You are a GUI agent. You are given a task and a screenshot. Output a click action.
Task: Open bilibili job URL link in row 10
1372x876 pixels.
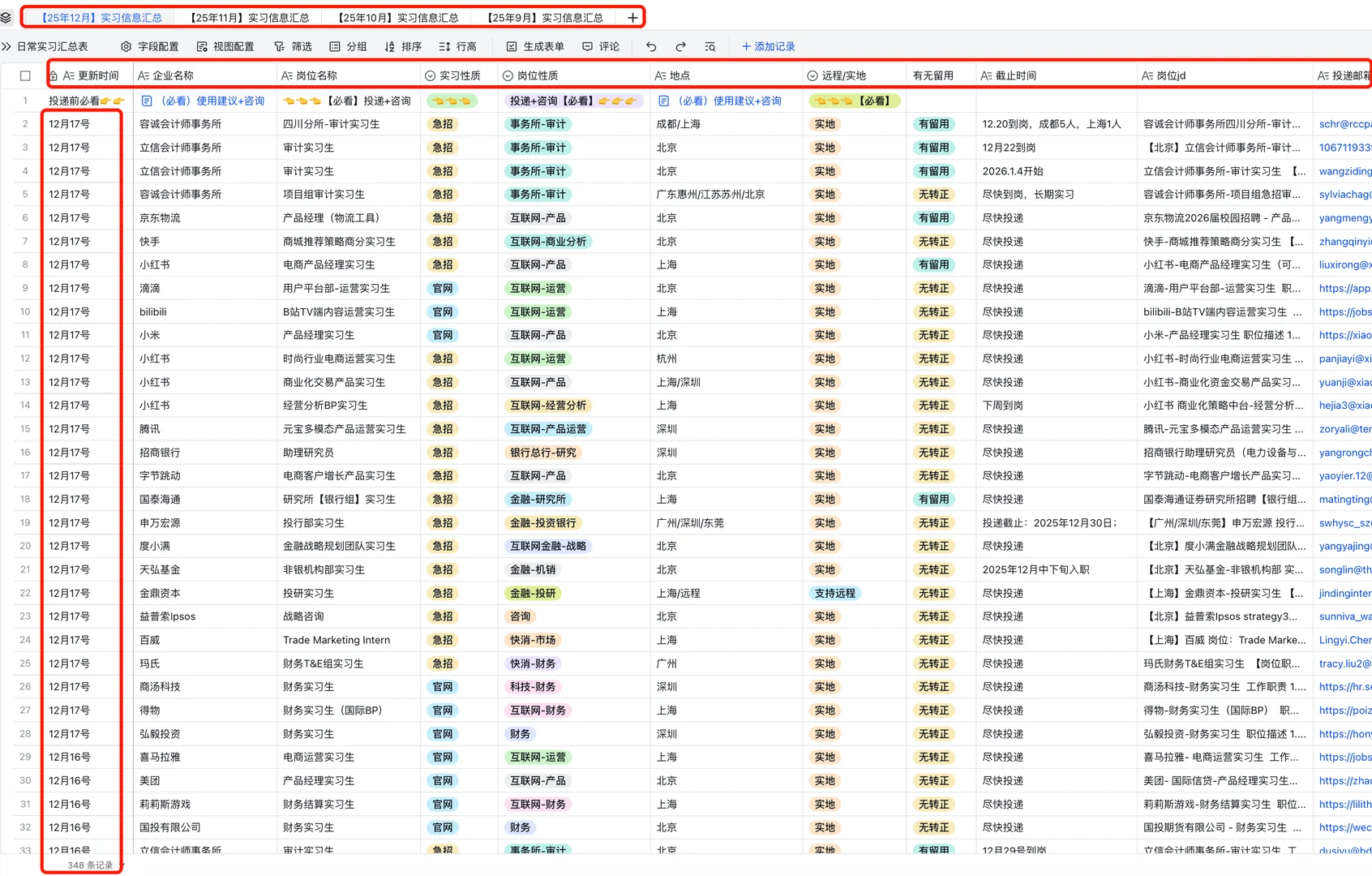tap(1344, 311)
